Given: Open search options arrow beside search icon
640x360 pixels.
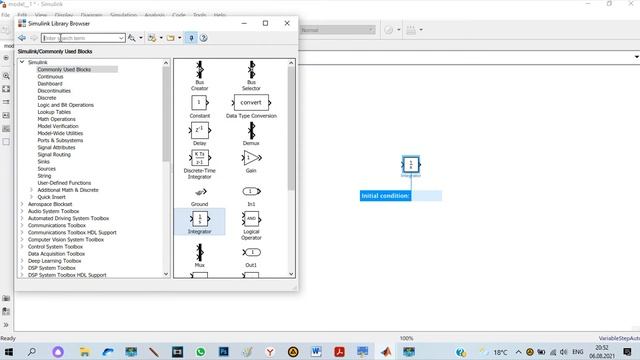Looking at the screenshot, I should [141, 38].
